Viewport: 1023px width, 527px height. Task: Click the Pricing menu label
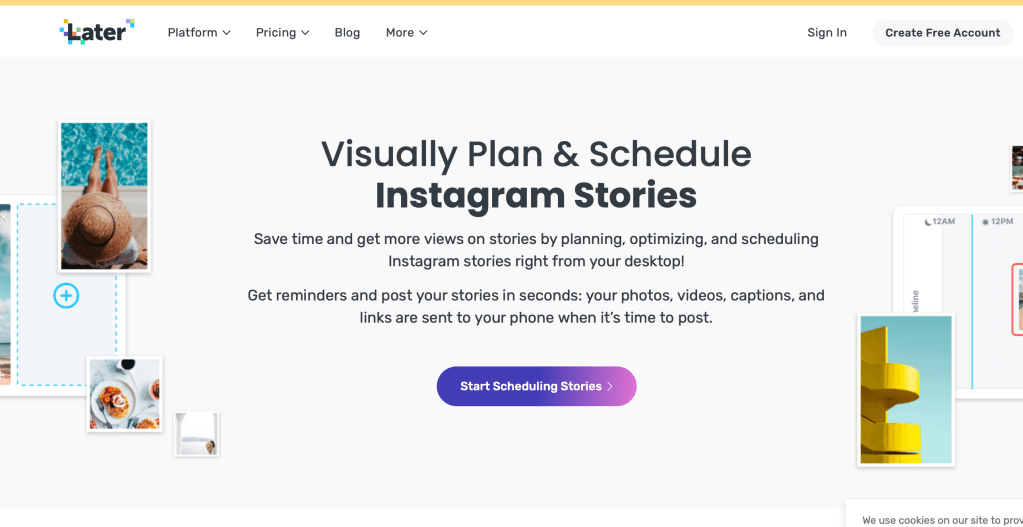[x=275, y=33]
